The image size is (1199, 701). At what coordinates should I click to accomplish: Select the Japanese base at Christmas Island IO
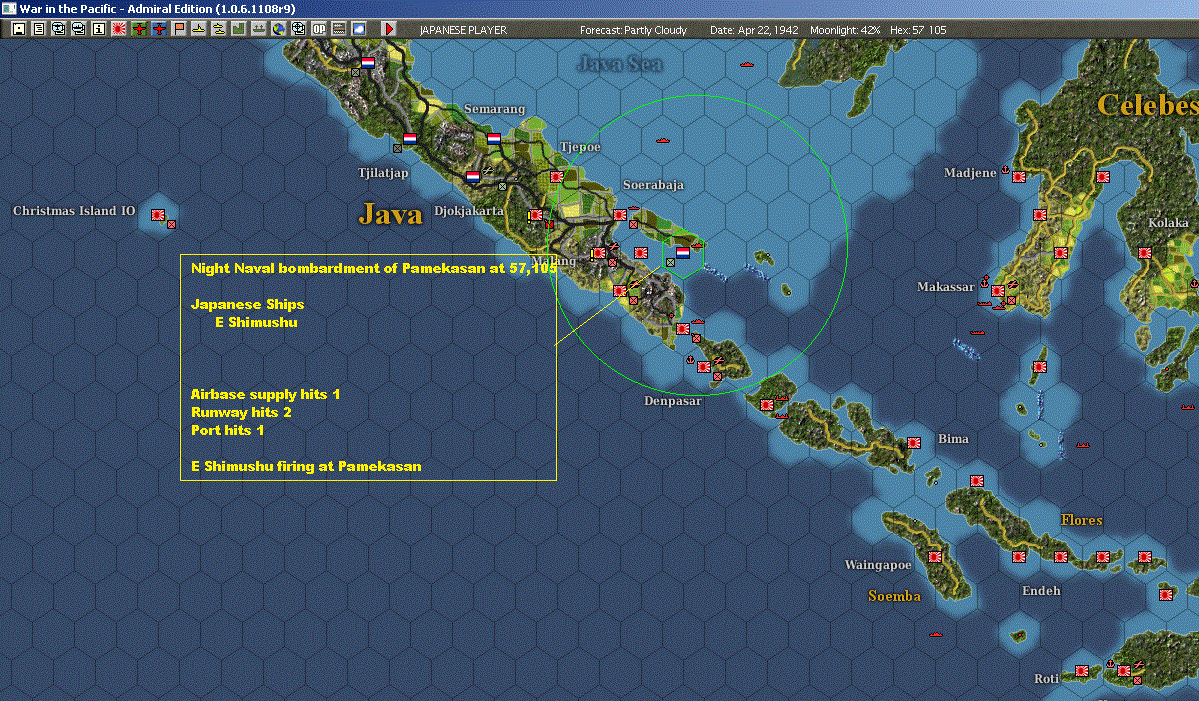point(158,216)
